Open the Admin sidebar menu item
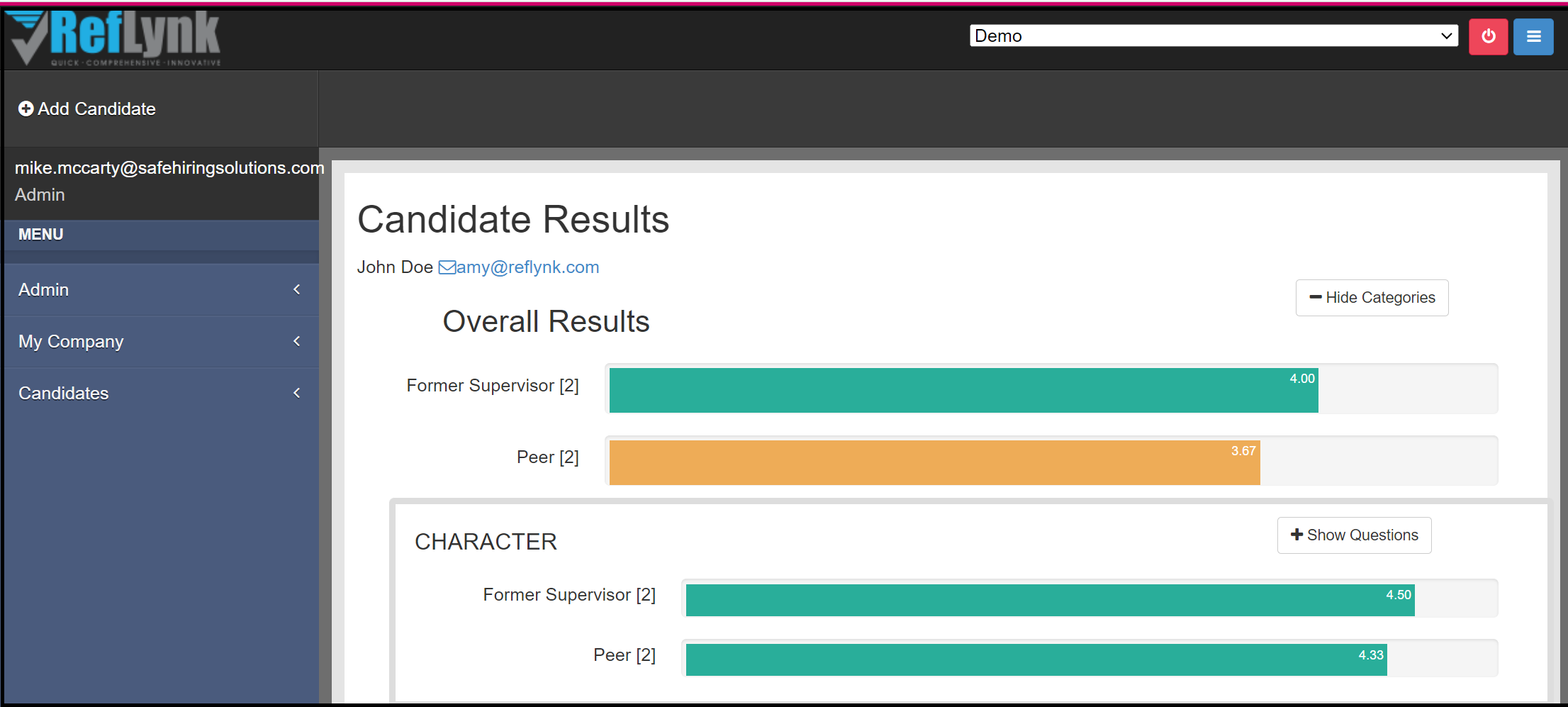Image resolution: width=1568 pixels, height=707 pixels. click(162, 289)
